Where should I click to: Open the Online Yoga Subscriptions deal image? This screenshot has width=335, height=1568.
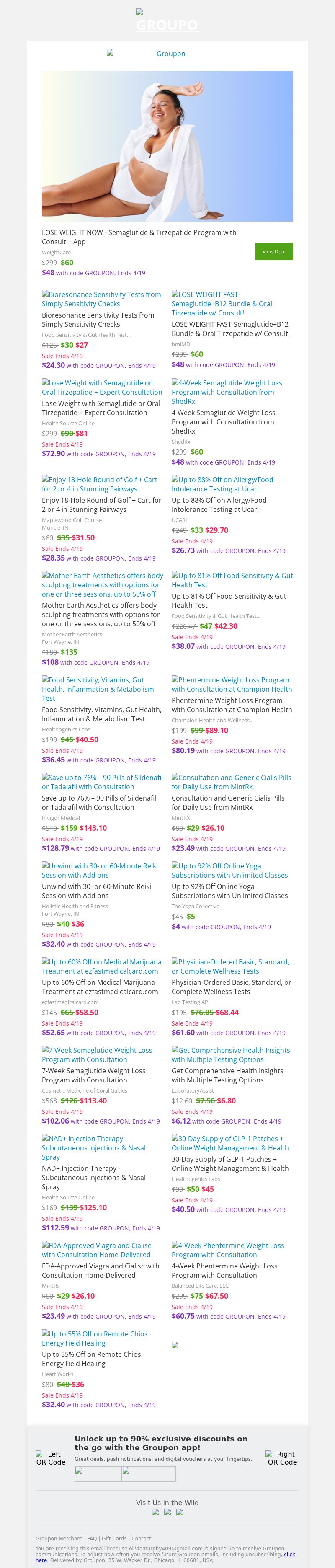230,871
